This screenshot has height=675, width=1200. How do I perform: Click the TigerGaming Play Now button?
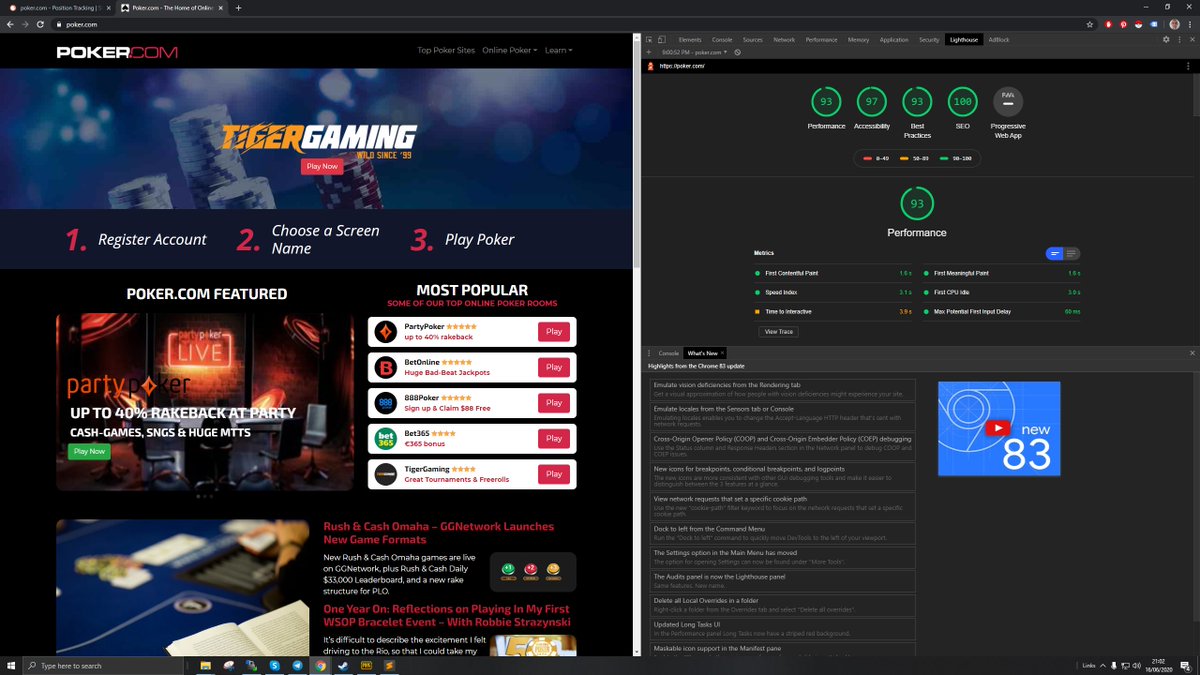[x=322, y=166]
